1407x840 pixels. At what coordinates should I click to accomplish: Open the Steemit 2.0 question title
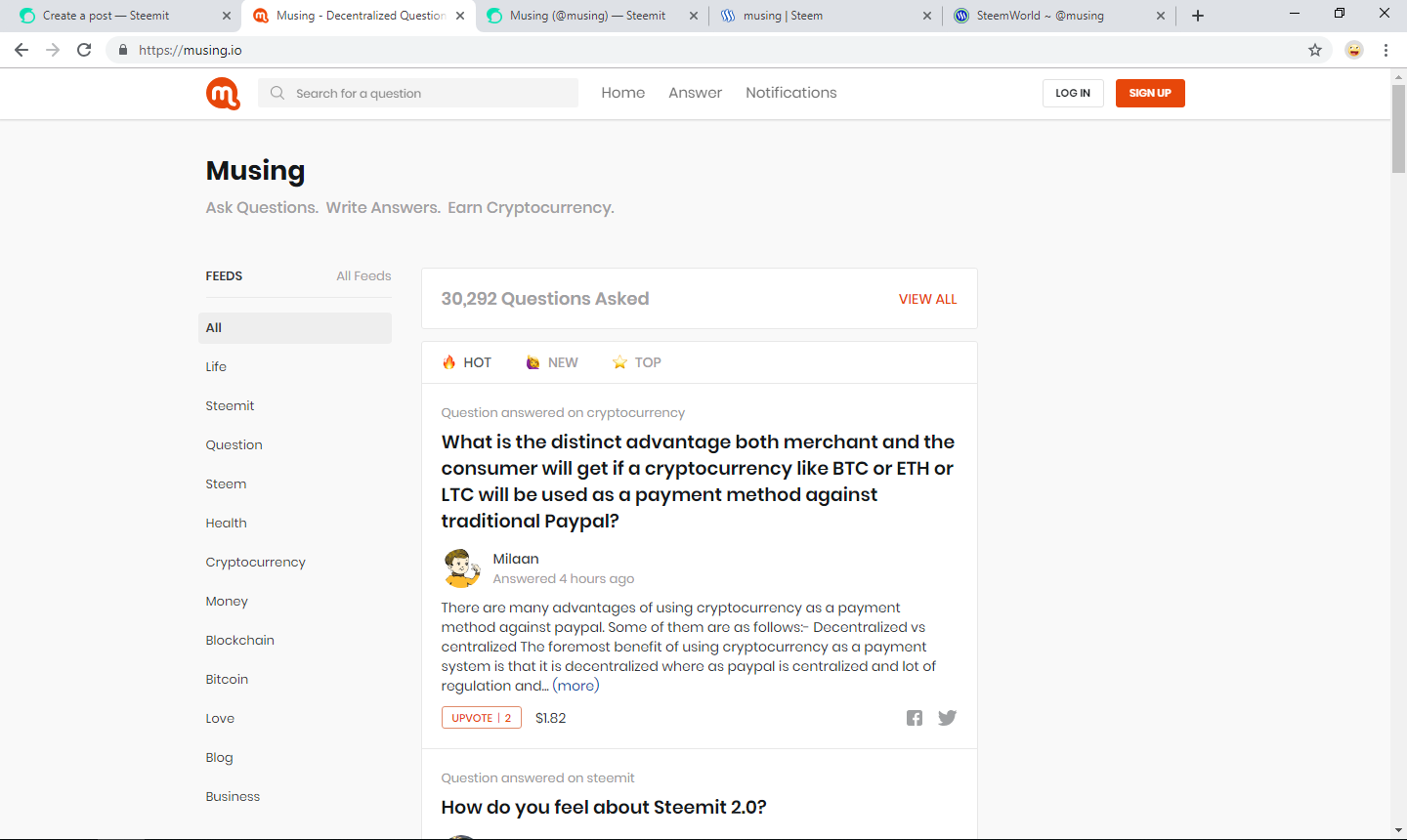(x=604, y=808)
